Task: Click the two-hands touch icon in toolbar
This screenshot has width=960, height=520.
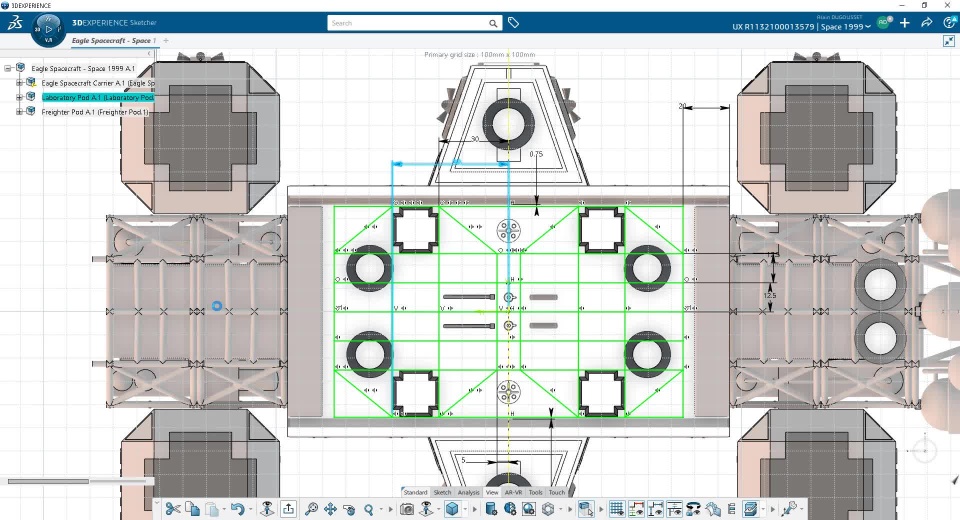Action: pyautogui.click(x=713, y=509)
